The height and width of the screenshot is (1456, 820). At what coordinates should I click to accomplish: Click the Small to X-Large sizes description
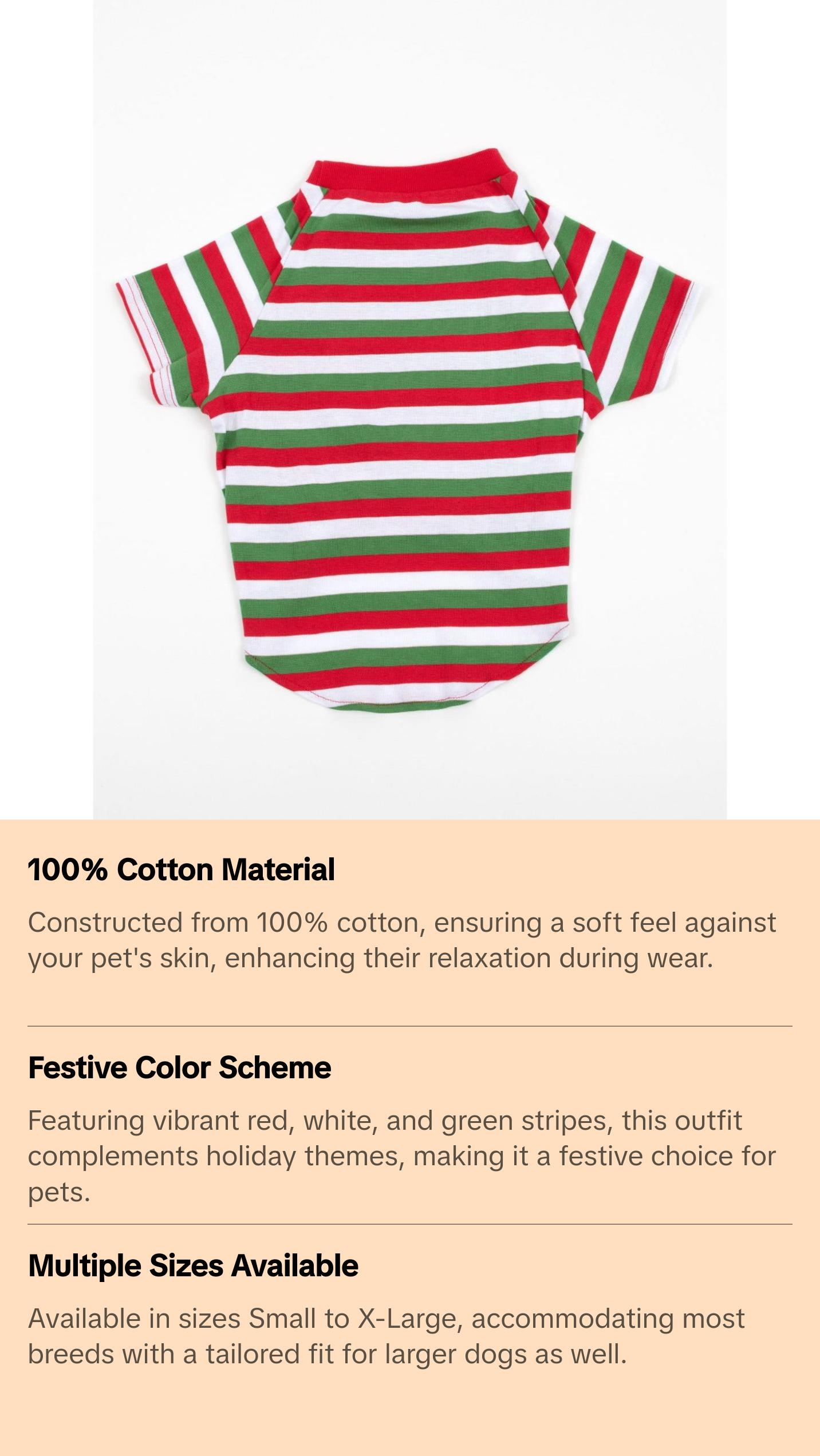click(386, 1336)
